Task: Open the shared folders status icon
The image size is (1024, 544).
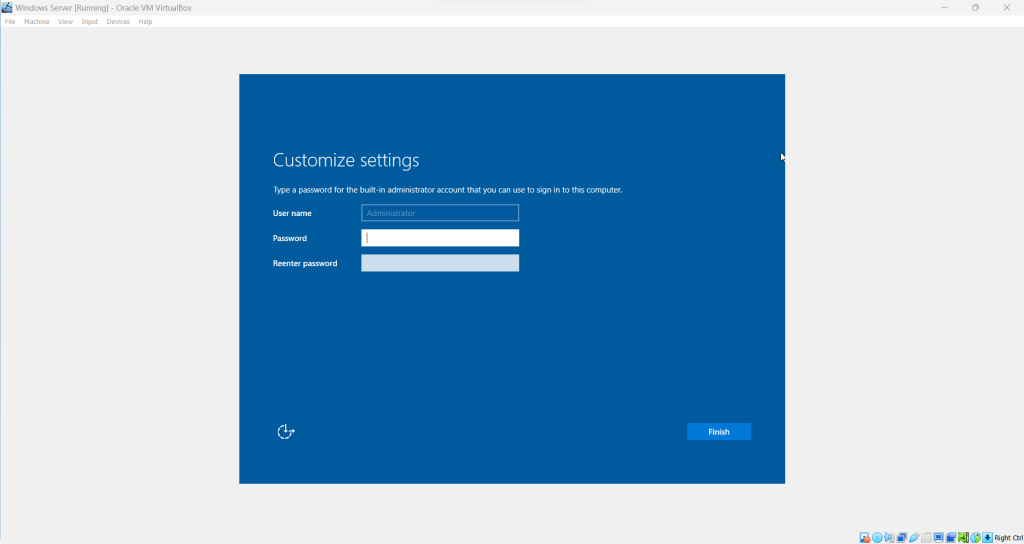Action: pos(926,537)
